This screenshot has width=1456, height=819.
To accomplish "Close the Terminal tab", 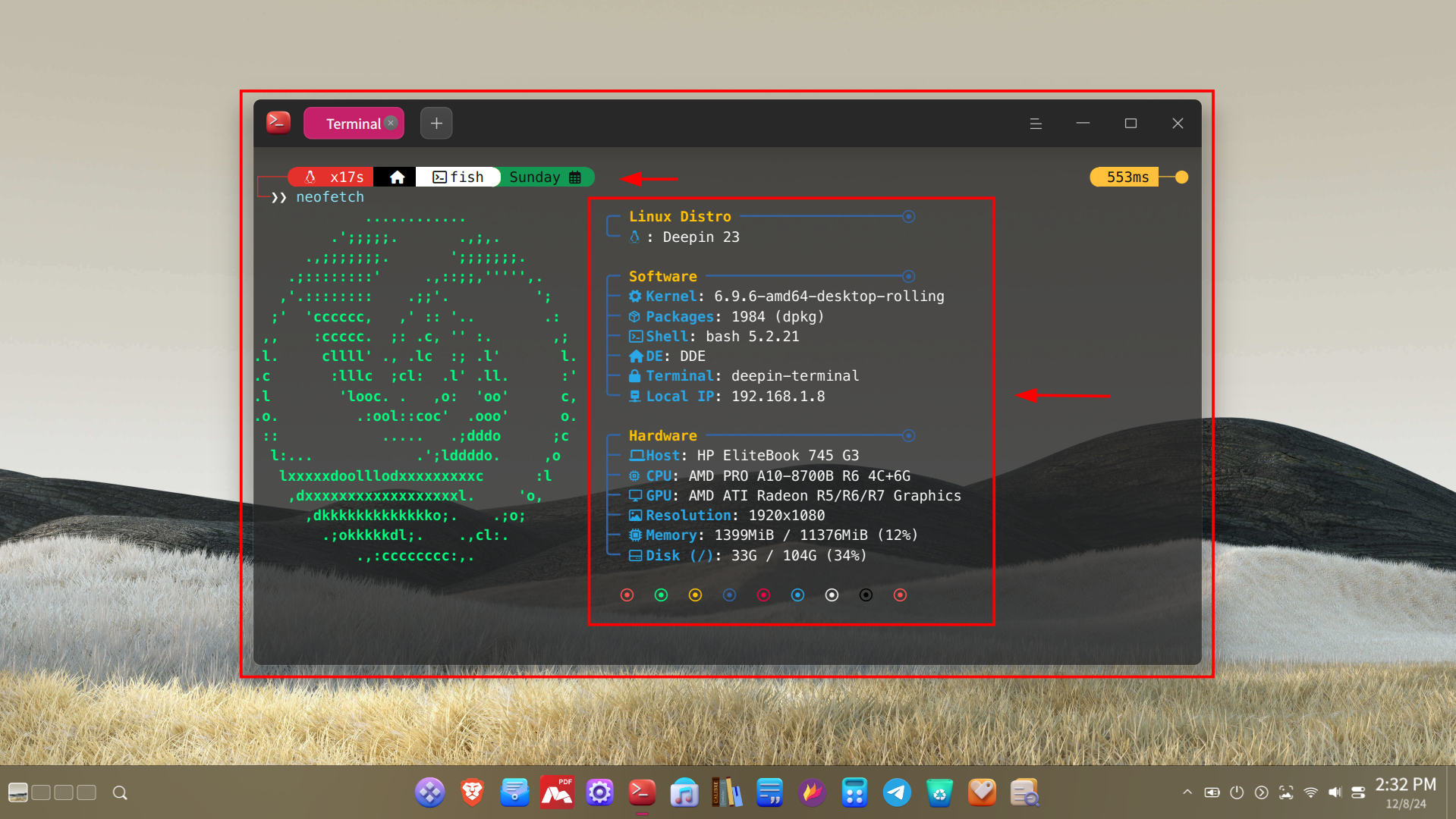I will [x=391, y=123].
